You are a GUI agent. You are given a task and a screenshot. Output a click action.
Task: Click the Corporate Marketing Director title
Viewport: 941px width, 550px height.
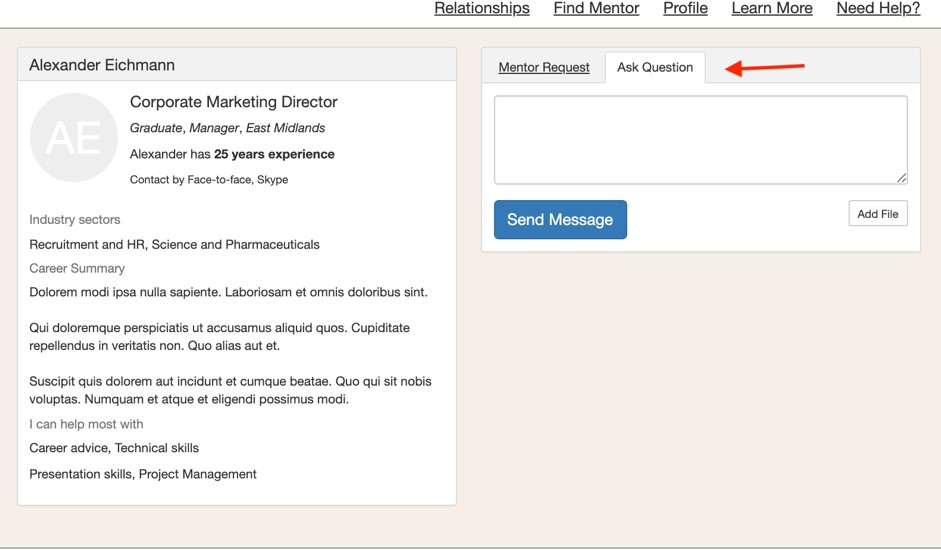[234, 102]
